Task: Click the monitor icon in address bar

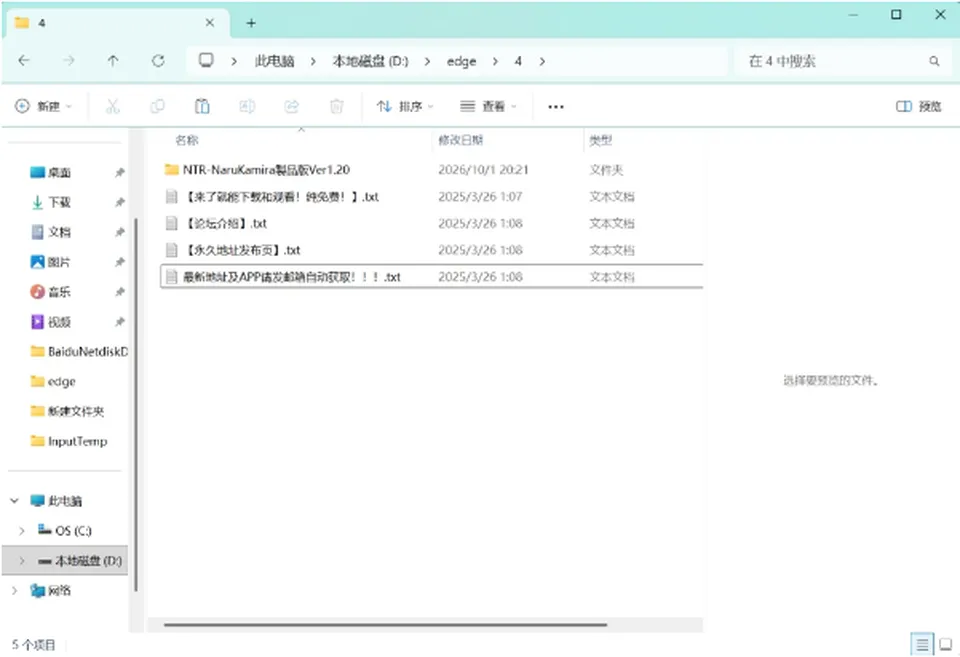Action: (206, 60)
